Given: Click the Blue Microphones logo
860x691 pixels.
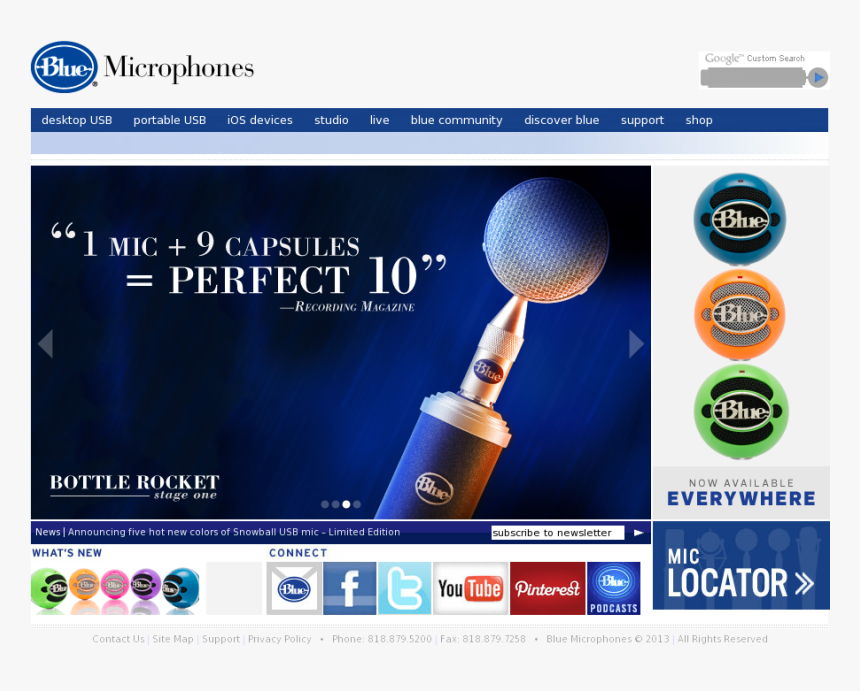Looking at the screenshot, I should click(140, 66).
